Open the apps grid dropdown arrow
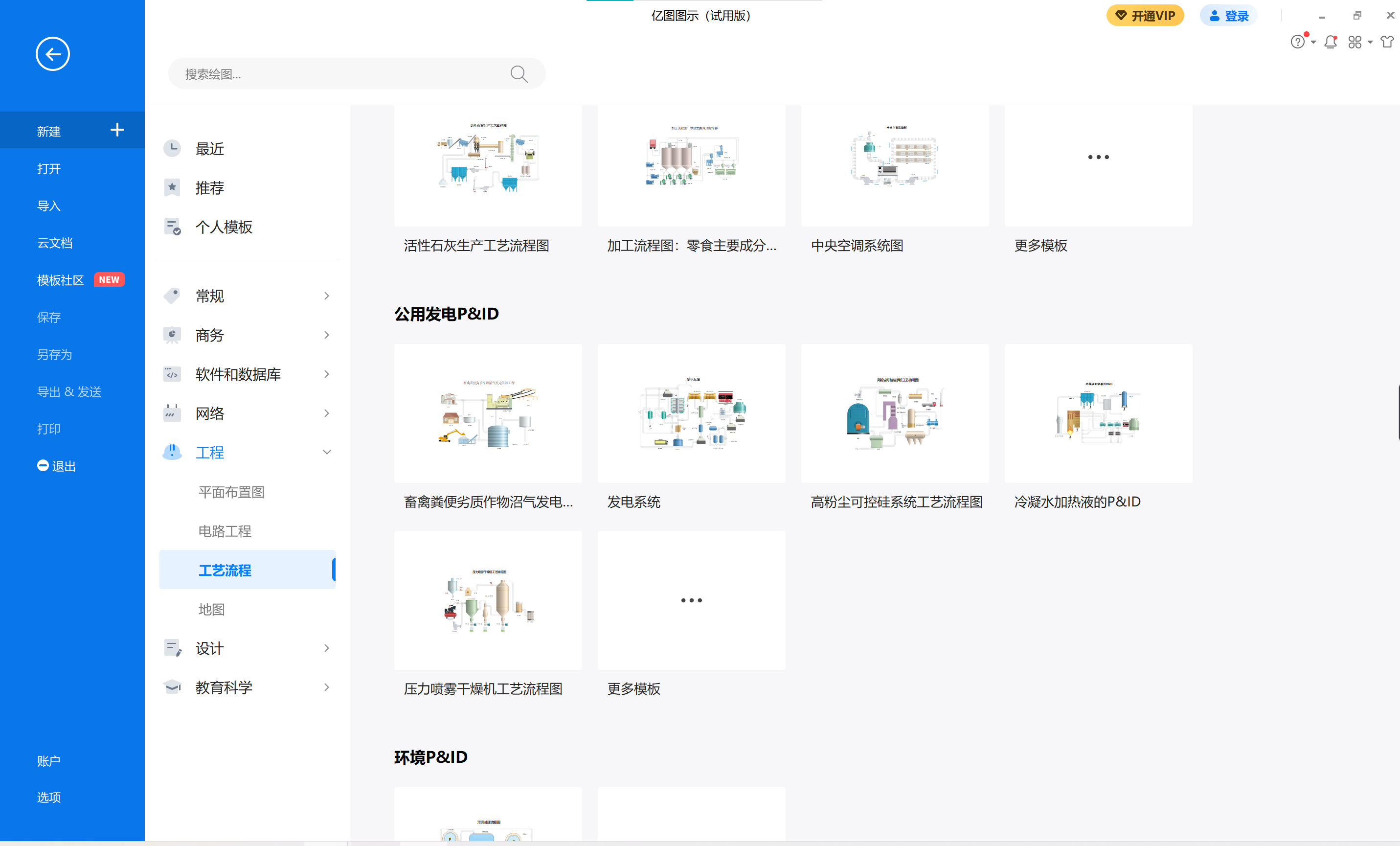 click(1370, 43)
